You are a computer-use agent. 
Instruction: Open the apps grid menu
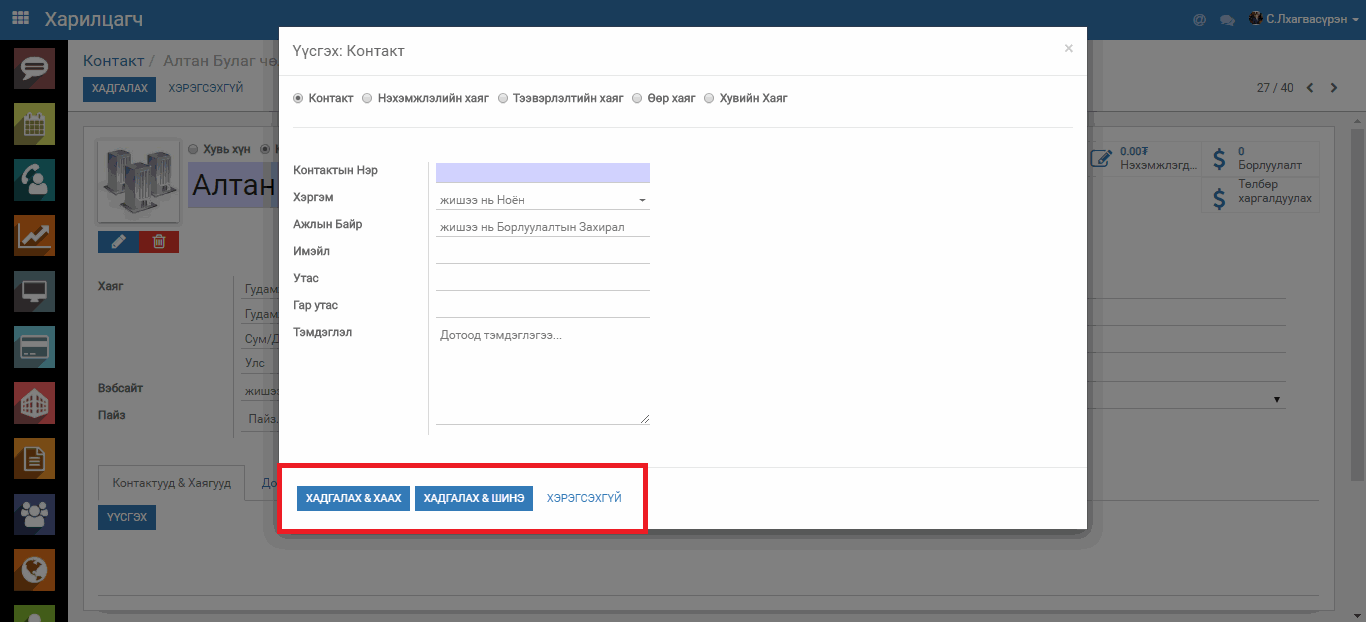point(20,19)
